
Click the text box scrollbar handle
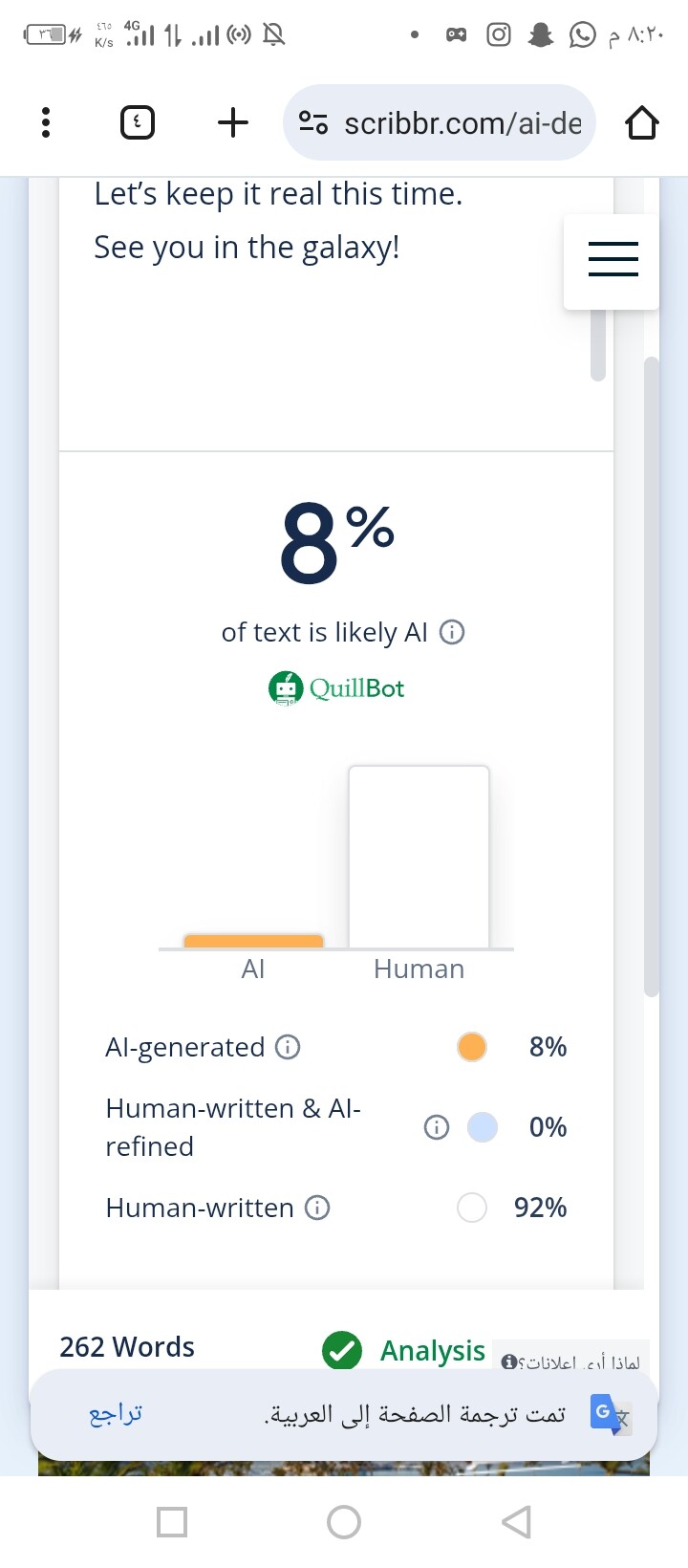[x=598, y=344]
